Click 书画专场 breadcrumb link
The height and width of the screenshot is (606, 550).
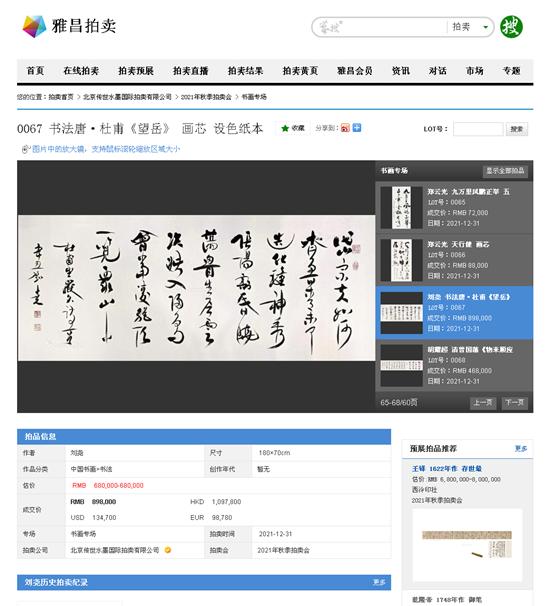pyautogui.click(x=254, y=97)
